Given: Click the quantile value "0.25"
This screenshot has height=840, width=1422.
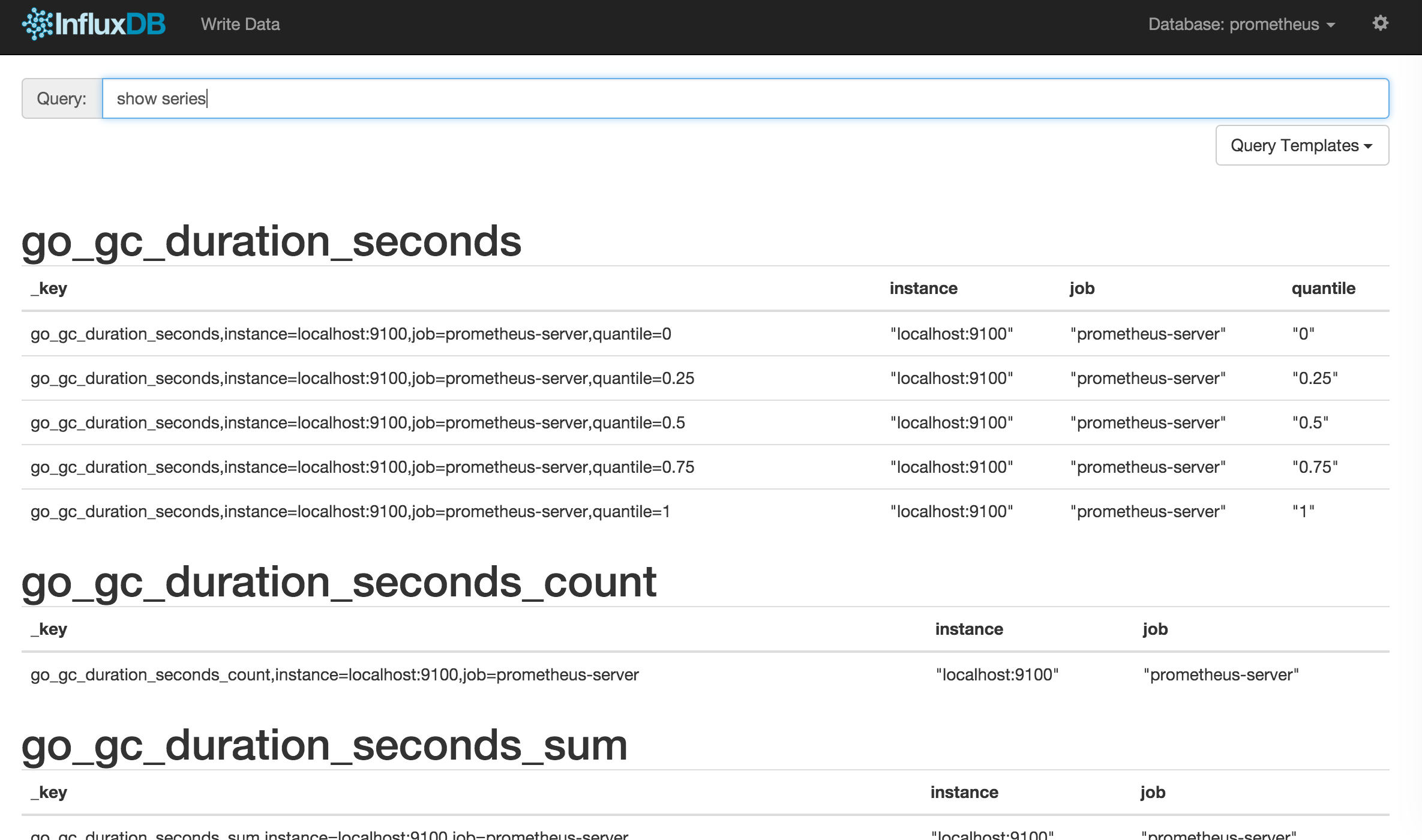Looking at the screenshot, I should tap(1315, 379).
